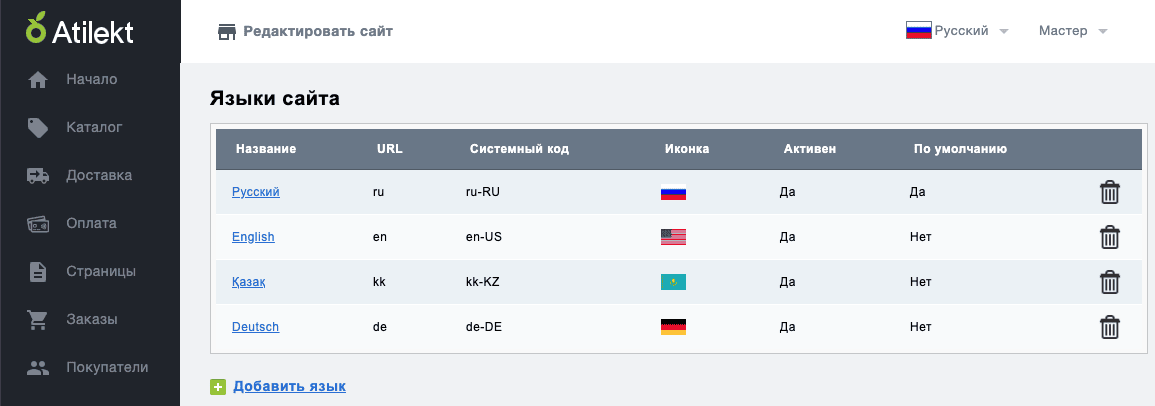
Task: Click the Atilekt logo
Action: (80, 29)
